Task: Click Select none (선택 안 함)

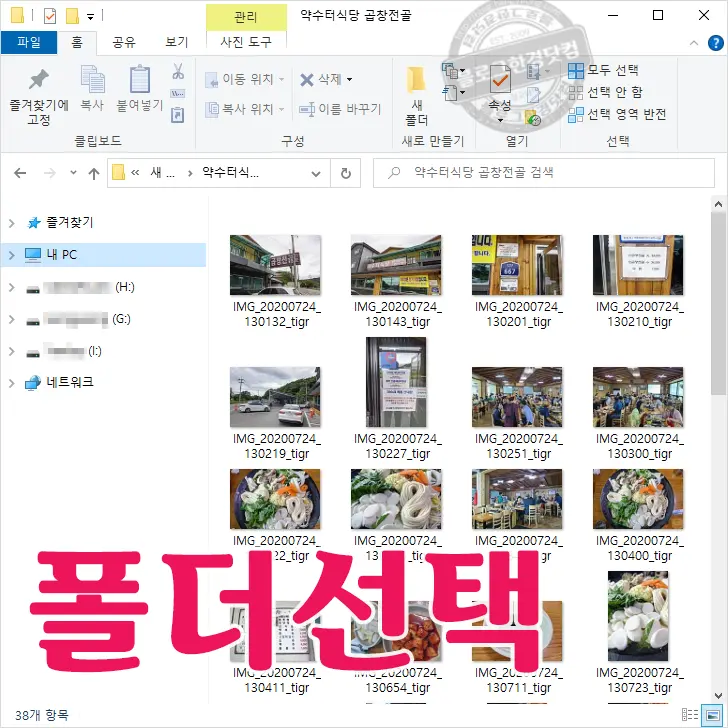Action: coord(604,92)
